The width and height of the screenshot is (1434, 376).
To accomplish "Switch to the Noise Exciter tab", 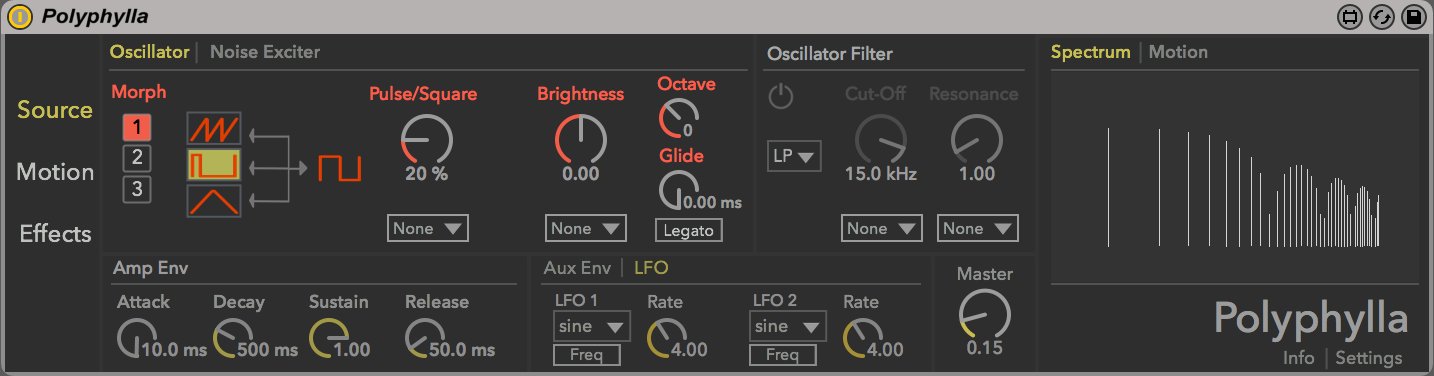I will [x=265, y=52].
